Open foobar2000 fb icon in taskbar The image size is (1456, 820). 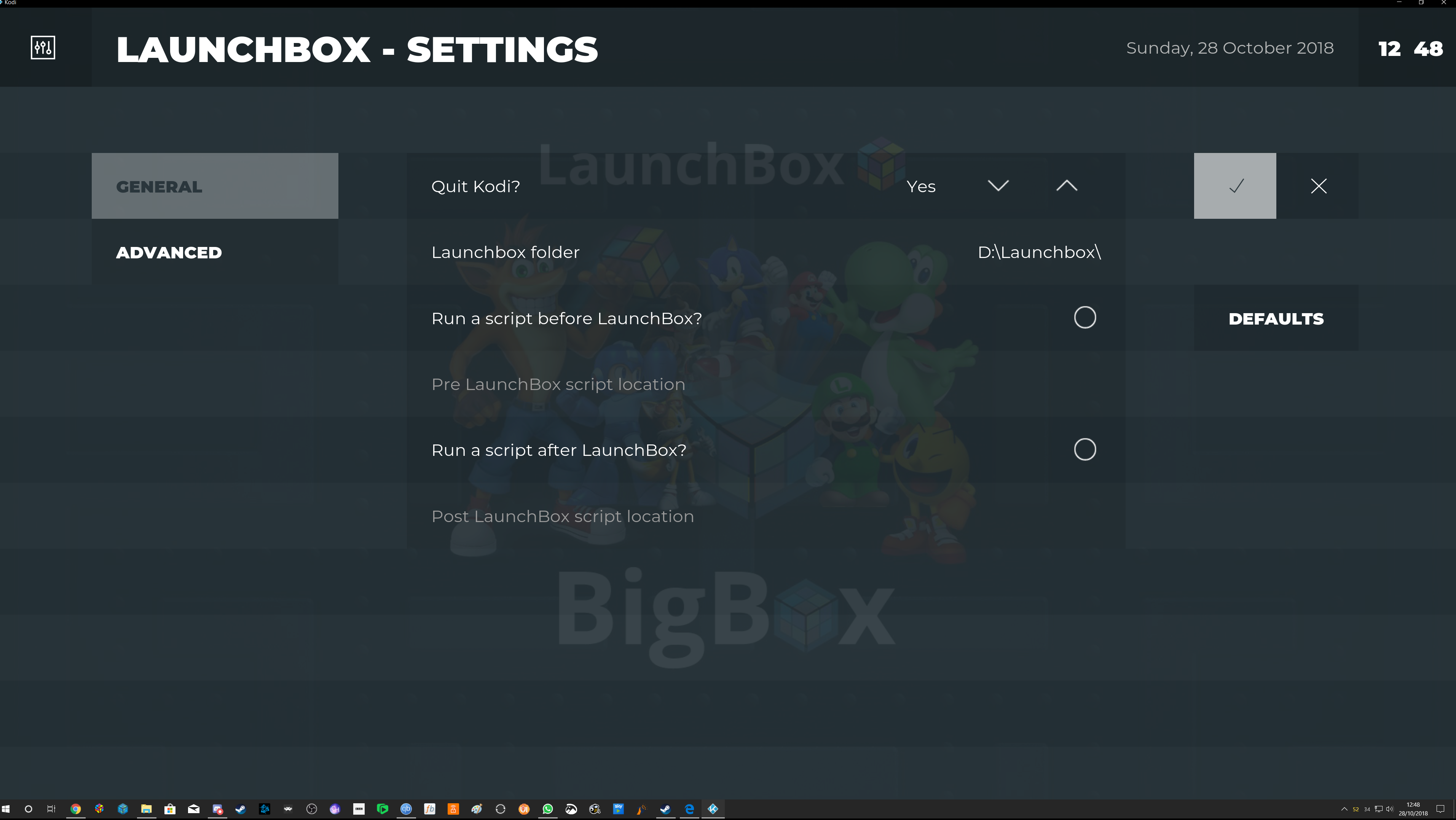click(x=429, y=809)
